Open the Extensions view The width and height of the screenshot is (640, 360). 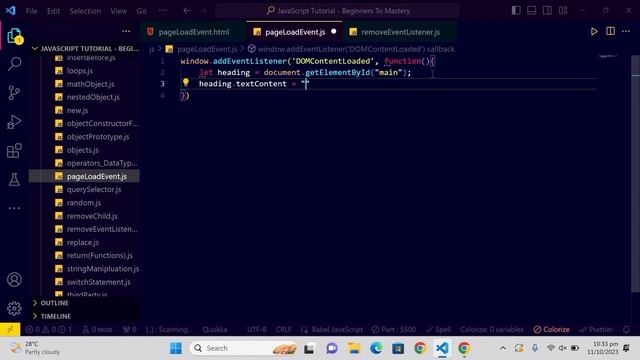tap(14, 151)
